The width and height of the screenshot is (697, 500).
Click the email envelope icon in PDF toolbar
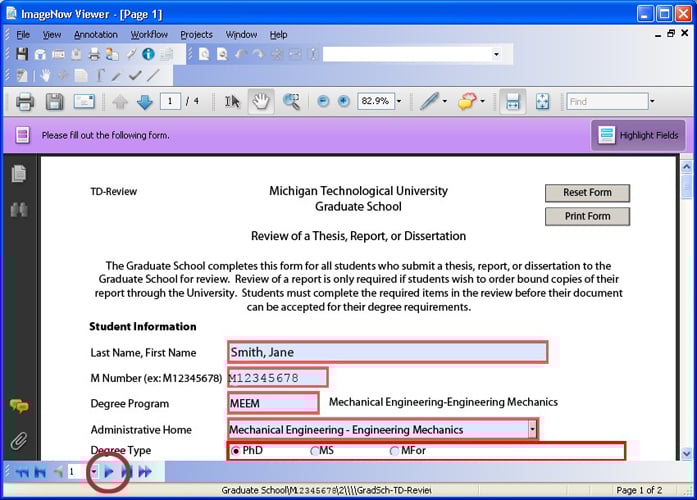pyautogui.click(x=84, y=102)
